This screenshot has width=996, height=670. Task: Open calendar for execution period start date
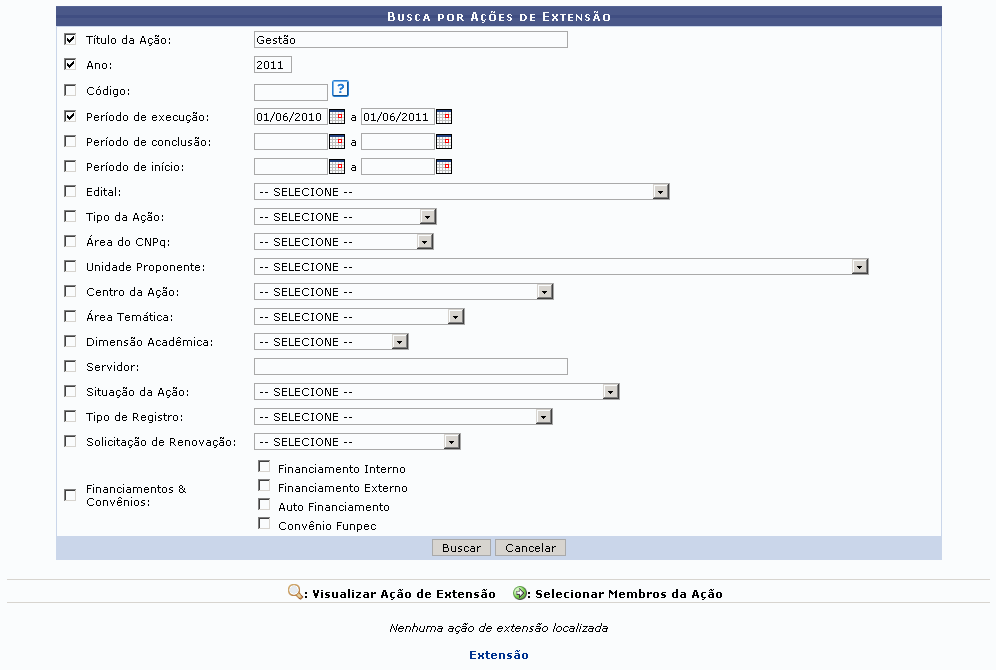337,117
